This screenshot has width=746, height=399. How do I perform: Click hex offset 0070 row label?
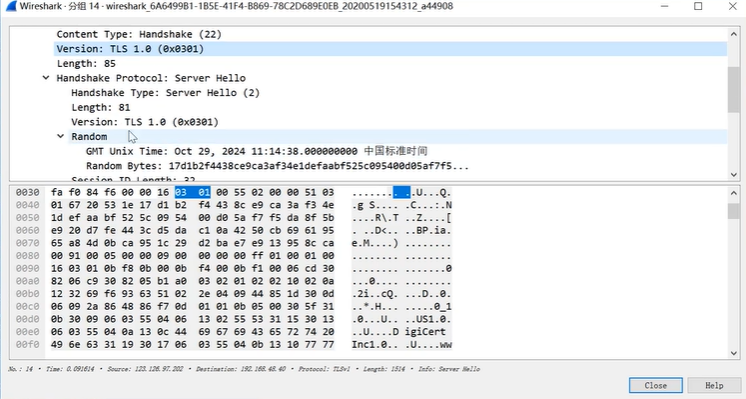(x=28, y=243)
